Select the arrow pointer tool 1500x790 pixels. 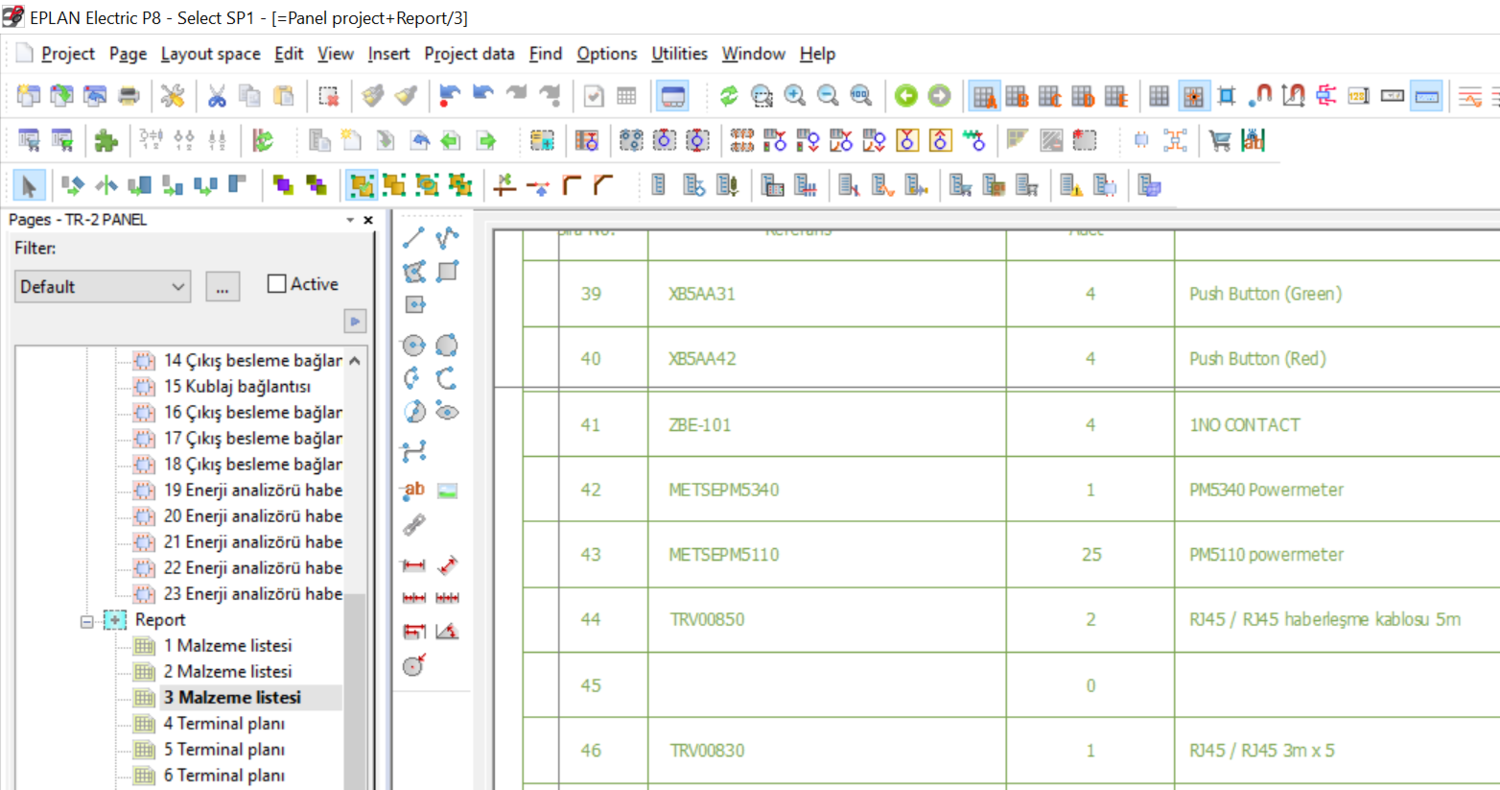pyautogui.click(x=29, y=185)
